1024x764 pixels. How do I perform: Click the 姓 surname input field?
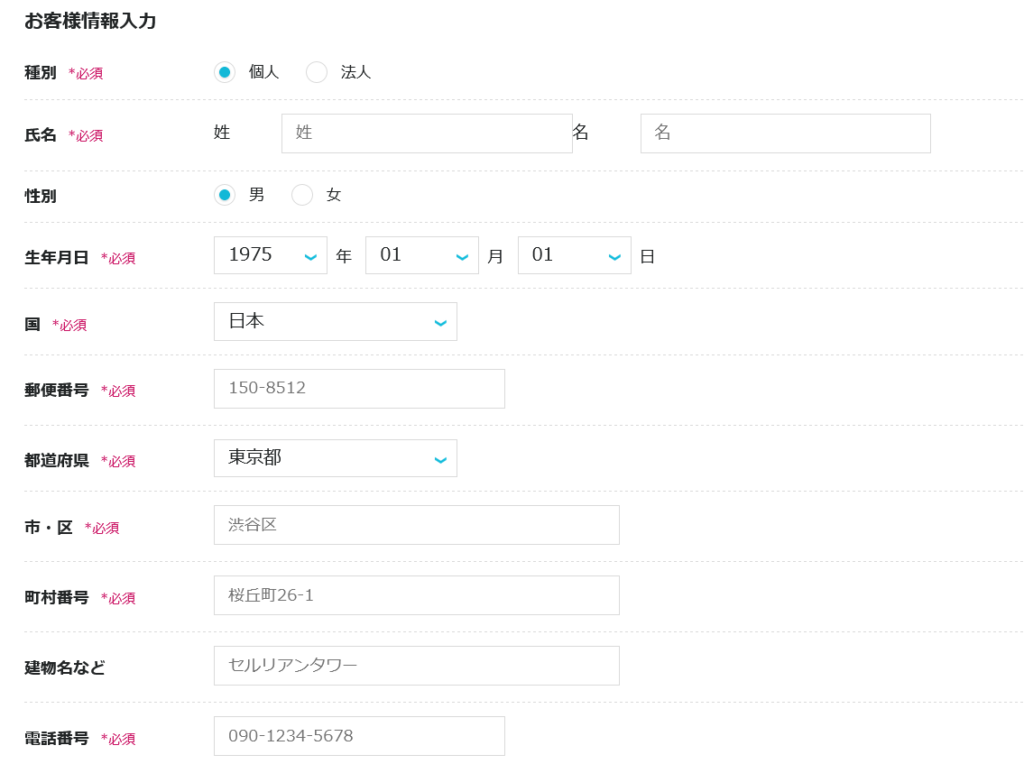click(x=427, y=133)
